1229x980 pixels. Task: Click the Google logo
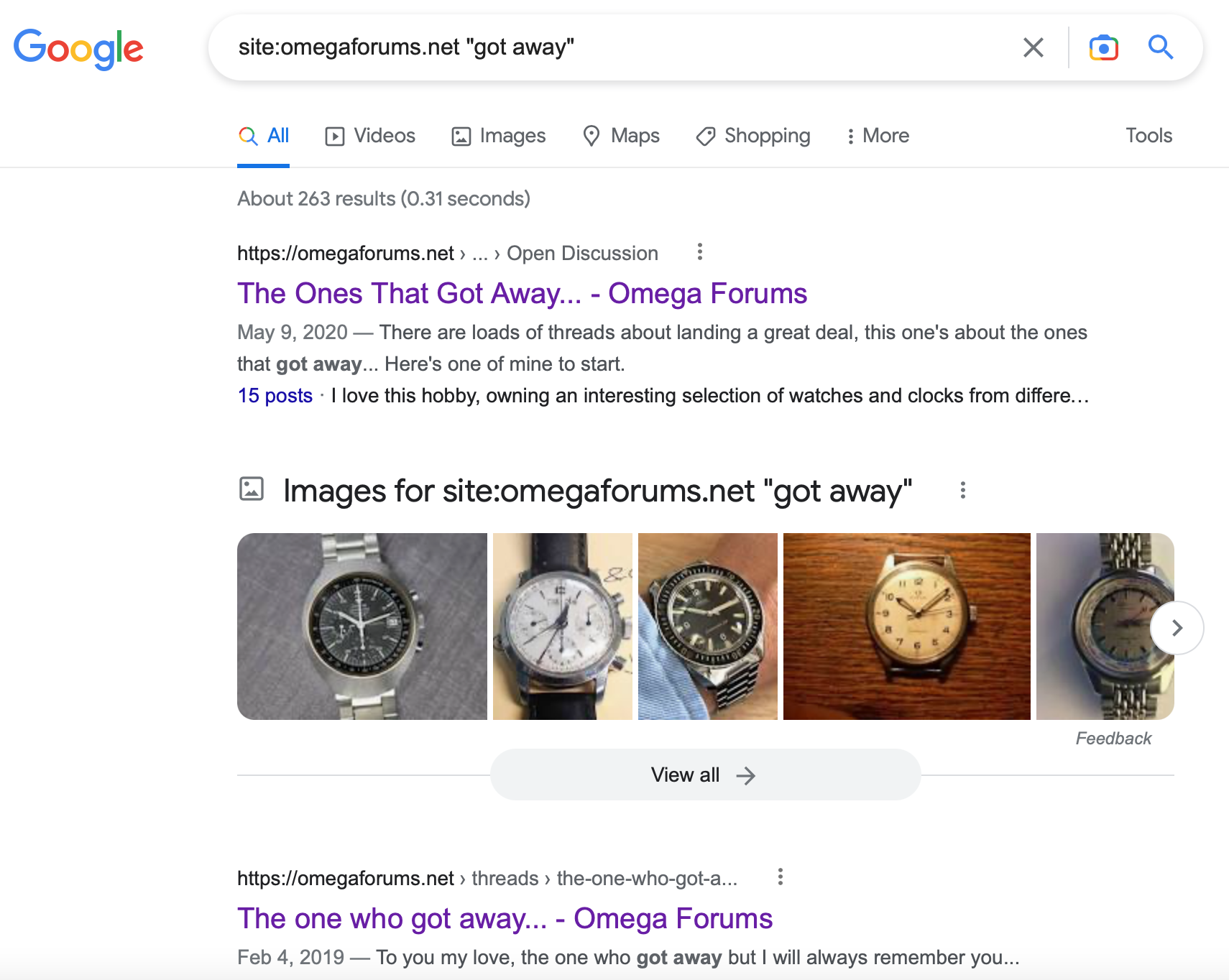tap(78, 49)
